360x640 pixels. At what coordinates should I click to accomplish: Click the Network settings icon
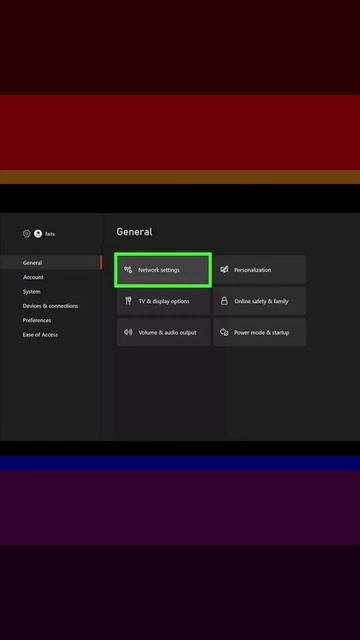(x=128, y=270)
